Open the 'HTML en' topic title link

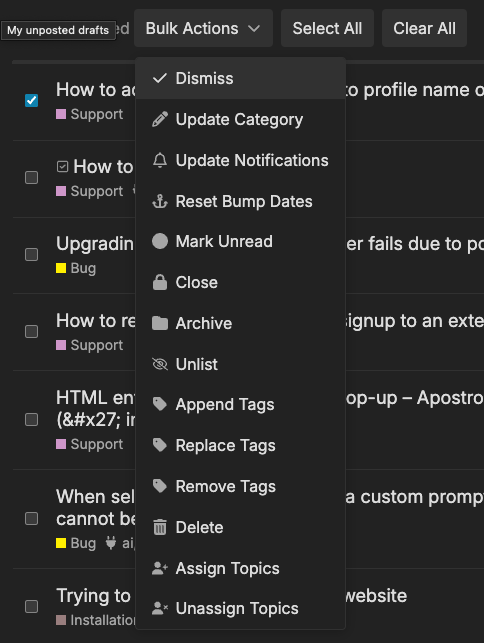[96, 408]
